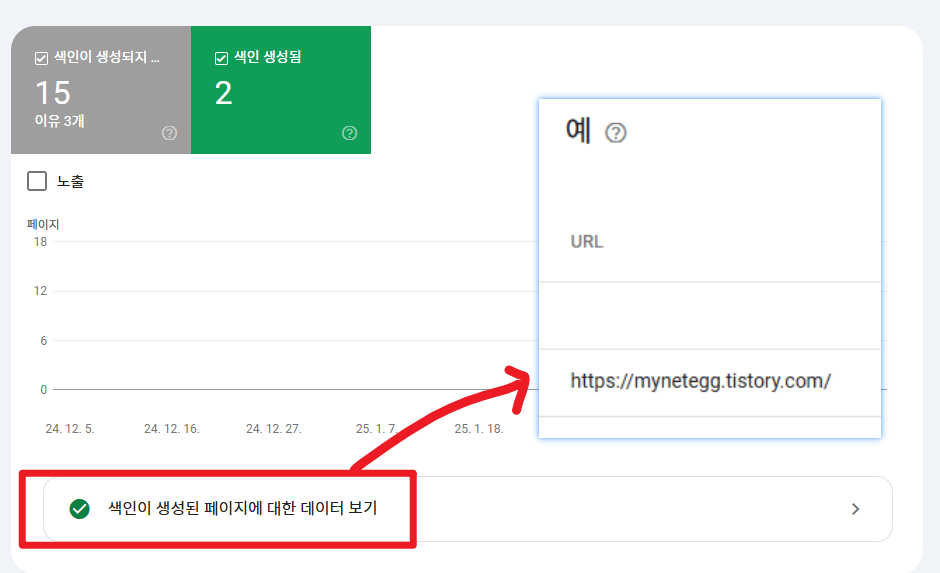Viewport: 940px width, 573px height.
Task: Click the 예 heading text
Action: [578, 131]
